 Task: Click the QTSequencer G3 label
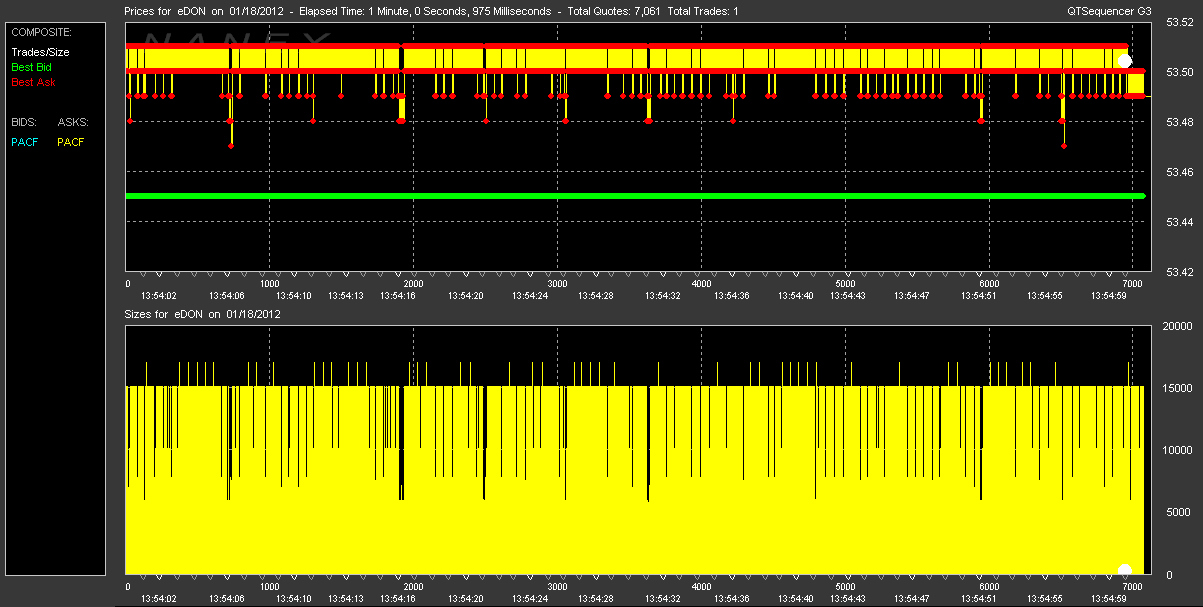[1109, 11]
